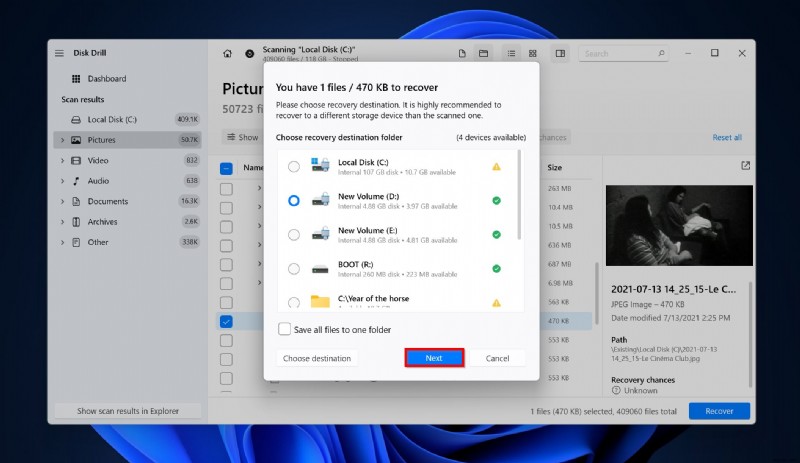Expand the Archives tree item
800x463 pixels.
(63, 222)
